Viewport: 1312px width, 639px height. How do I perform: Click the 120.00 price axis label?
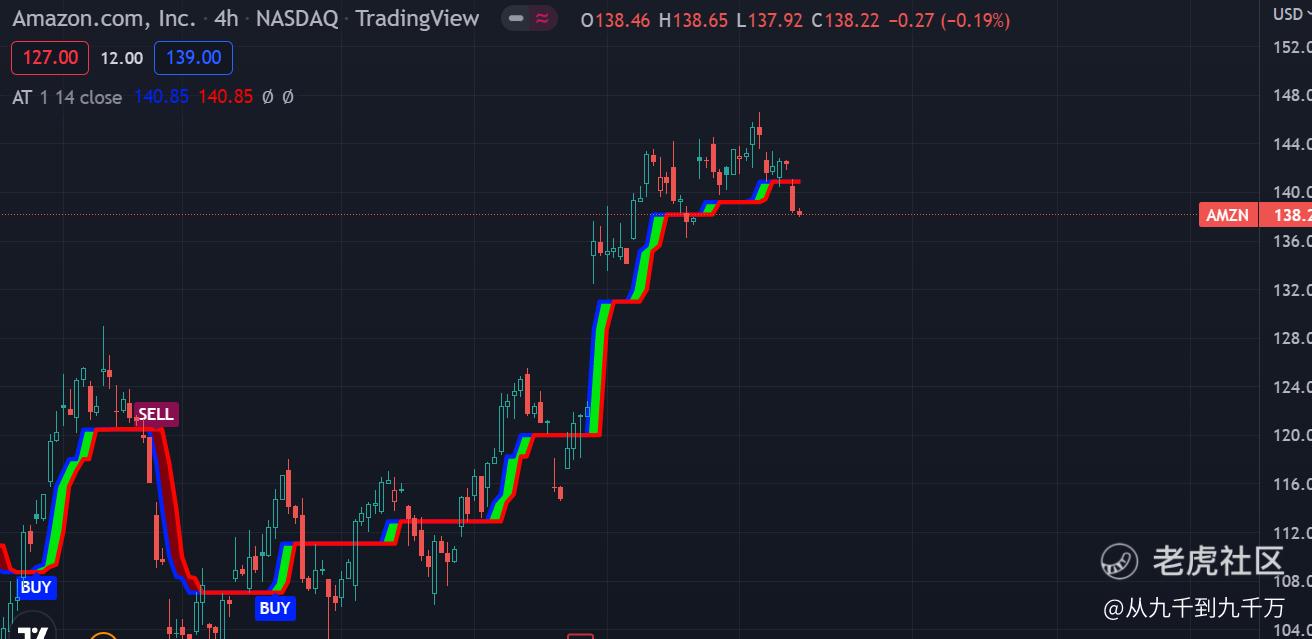1292,435
